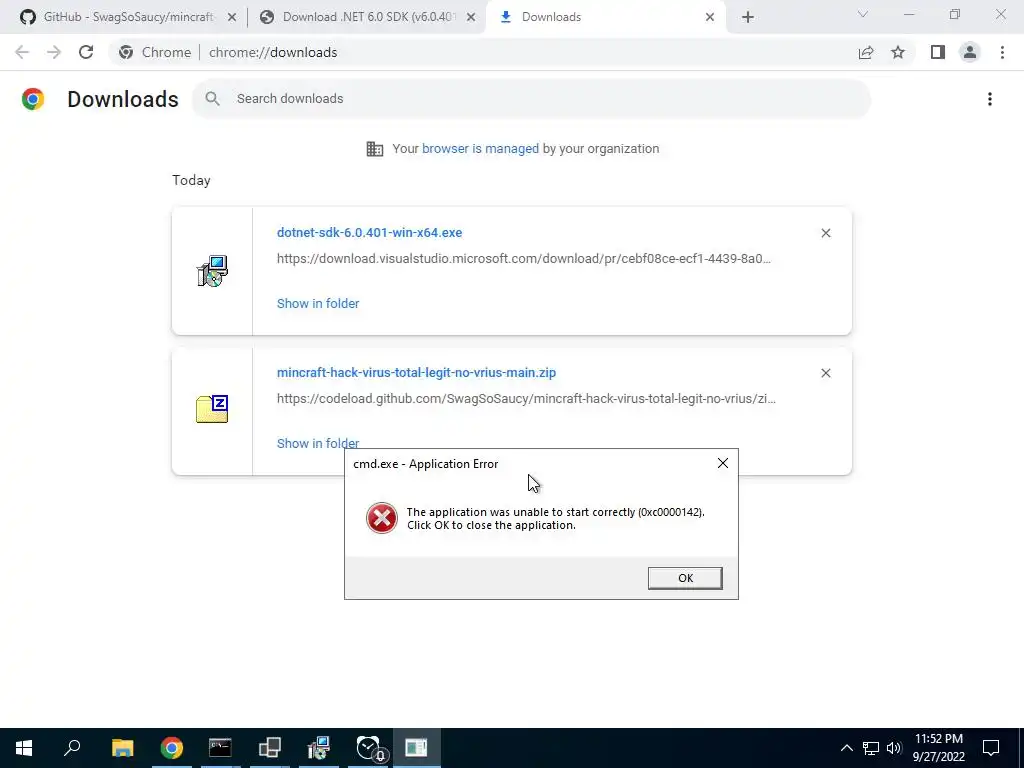Open Windows taskbar search
The image size is (1024, 768).
[72, 748]
